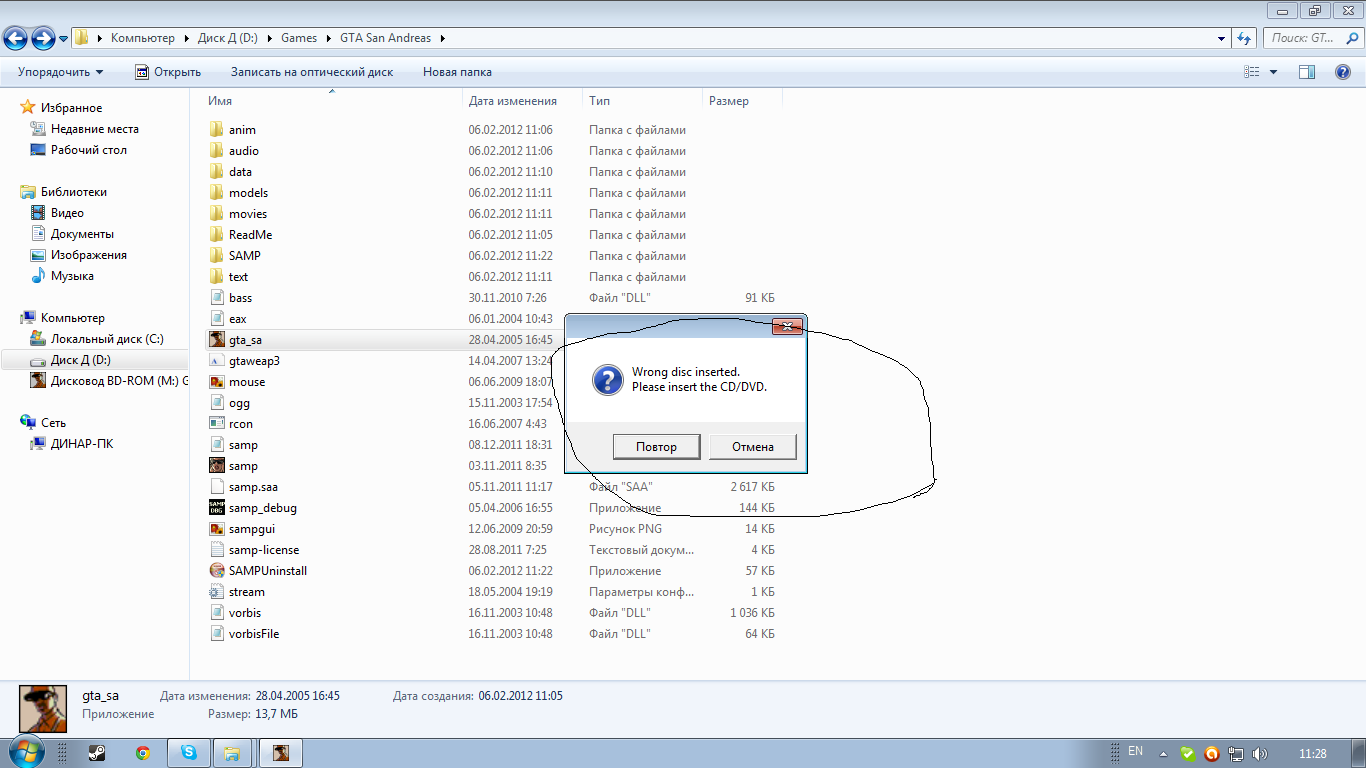Click the Открыть toolbar button

[x=168, y=72]
